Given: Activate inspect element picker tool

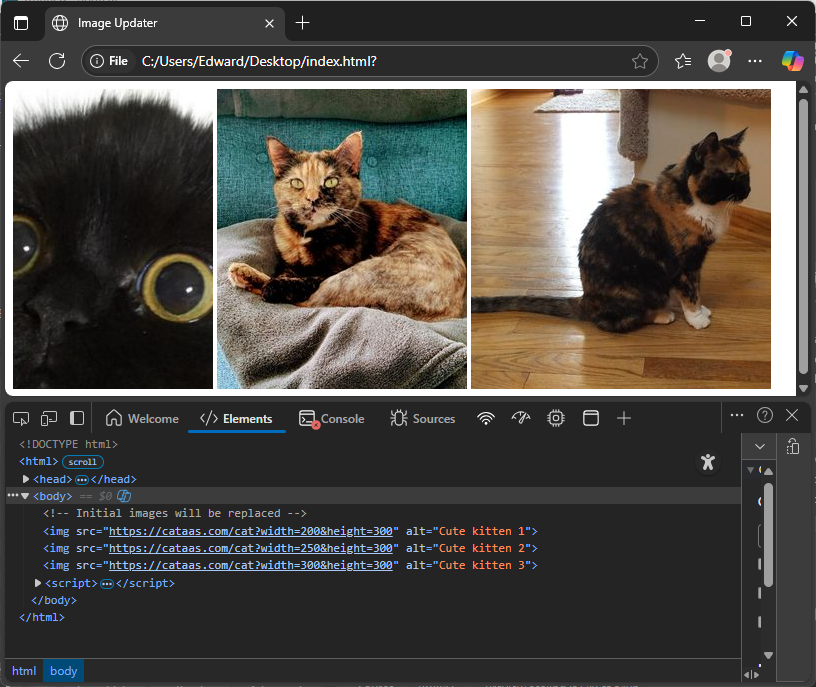Looking at the screenshot, I should (x=21, y=418).
